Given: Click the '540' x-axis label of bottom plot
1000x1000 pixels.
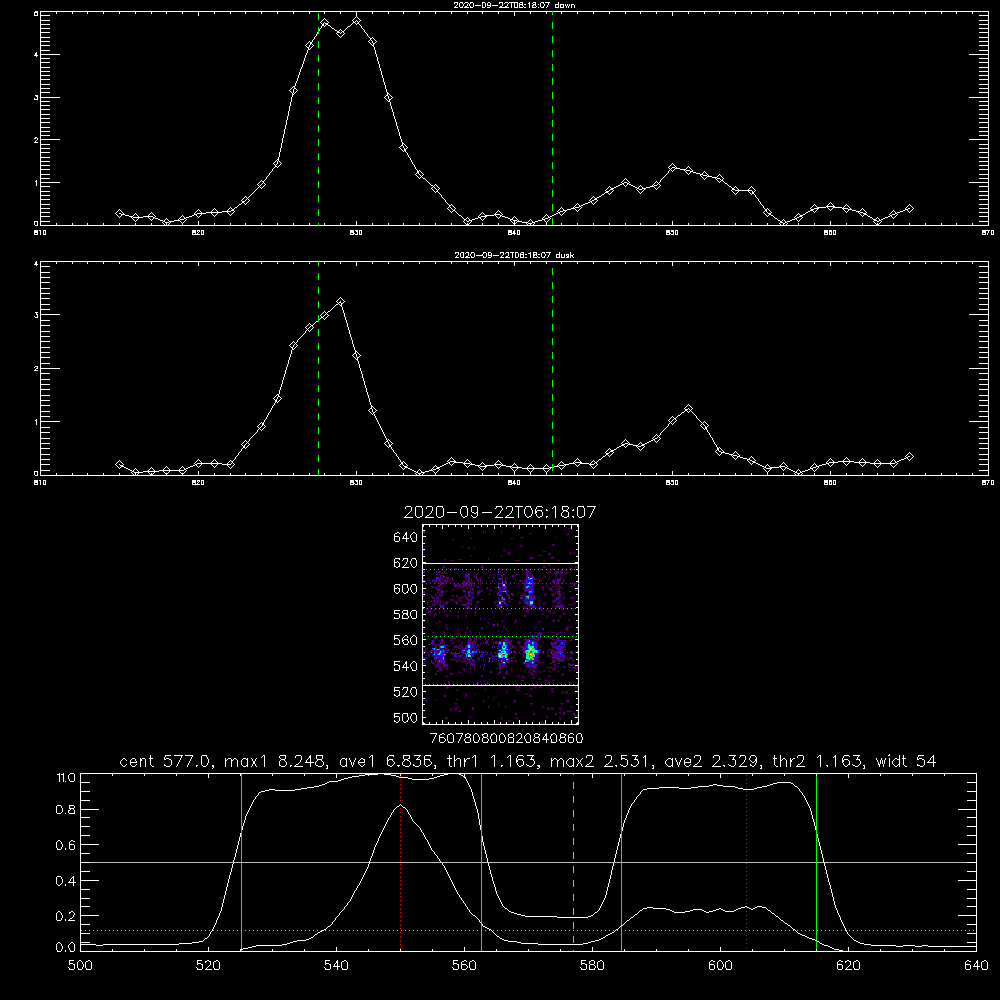Looking at the screenshot, I should [336, 966].
